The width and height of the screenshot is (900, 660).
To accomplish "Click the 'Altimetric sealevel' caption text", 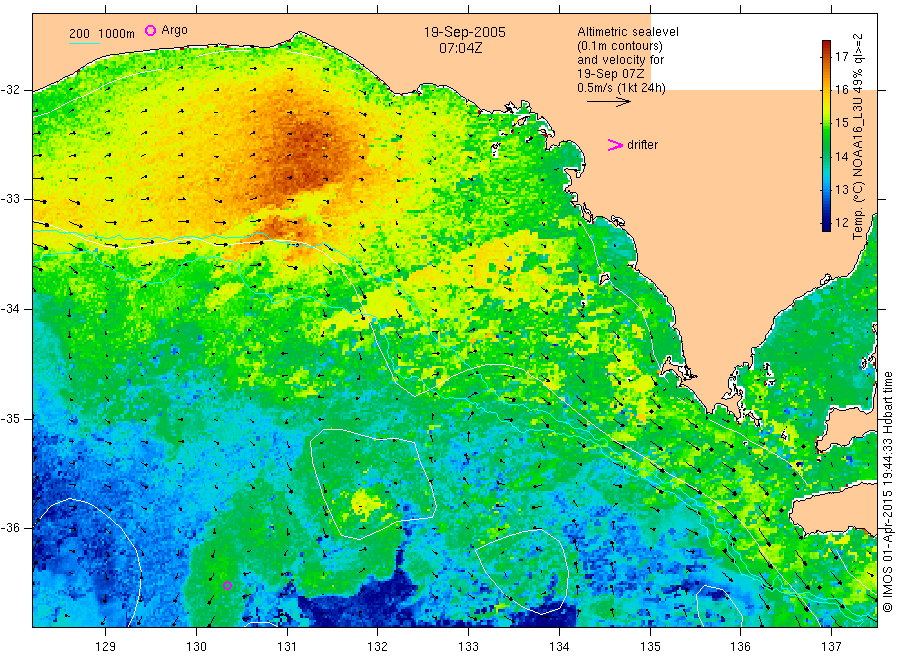I will point(627,32).
